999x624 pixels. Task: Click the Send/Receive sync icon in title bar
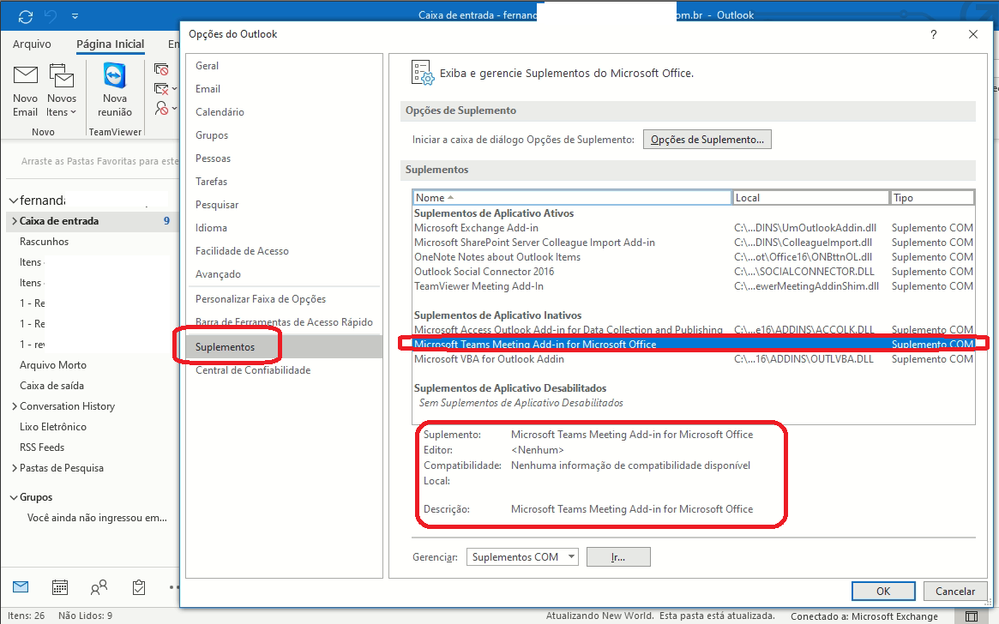pyautogui.click(x=25, y=17)
